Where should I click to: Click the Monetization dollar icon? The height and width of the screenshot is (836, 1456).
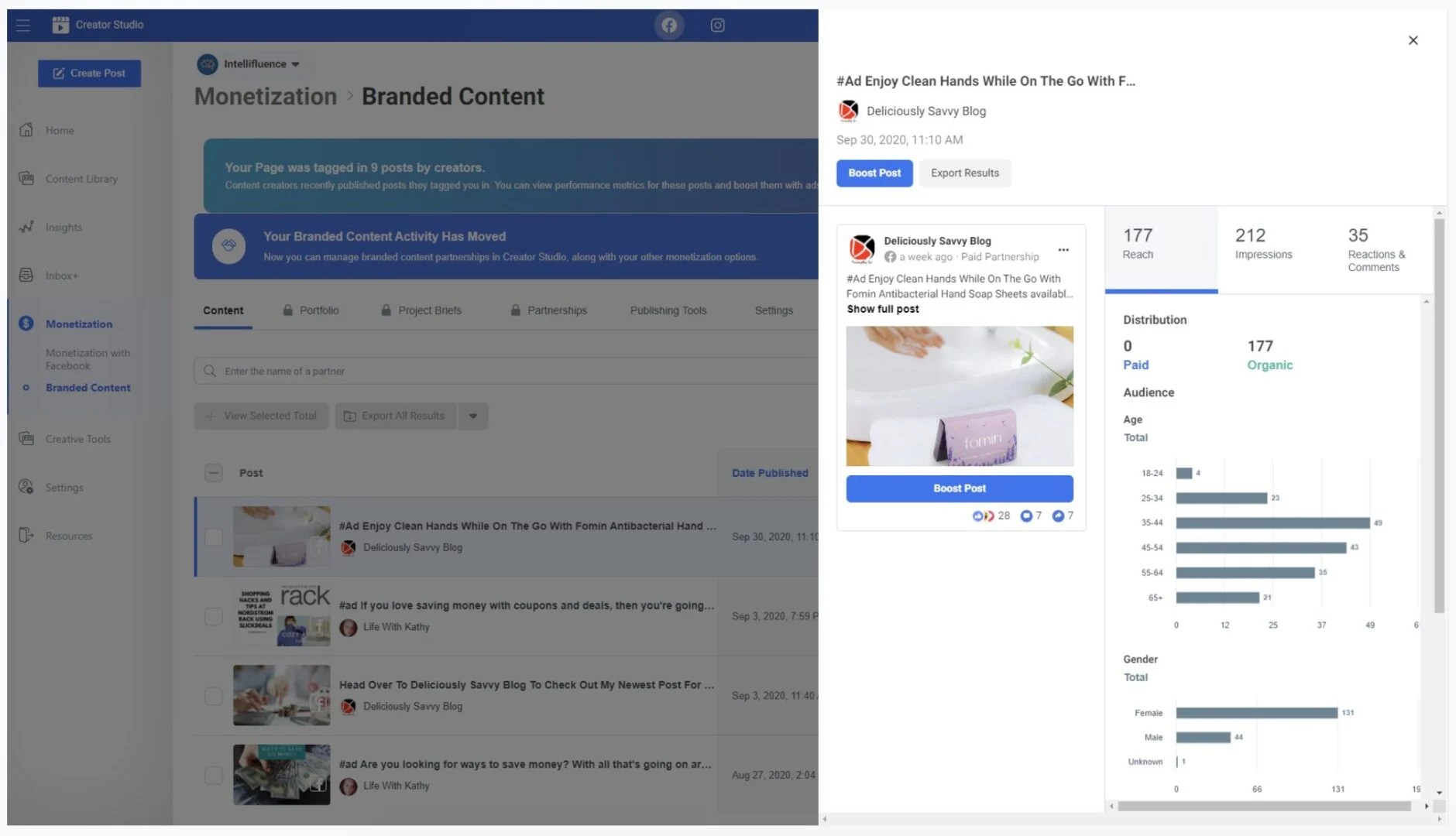tap(26, 324)
